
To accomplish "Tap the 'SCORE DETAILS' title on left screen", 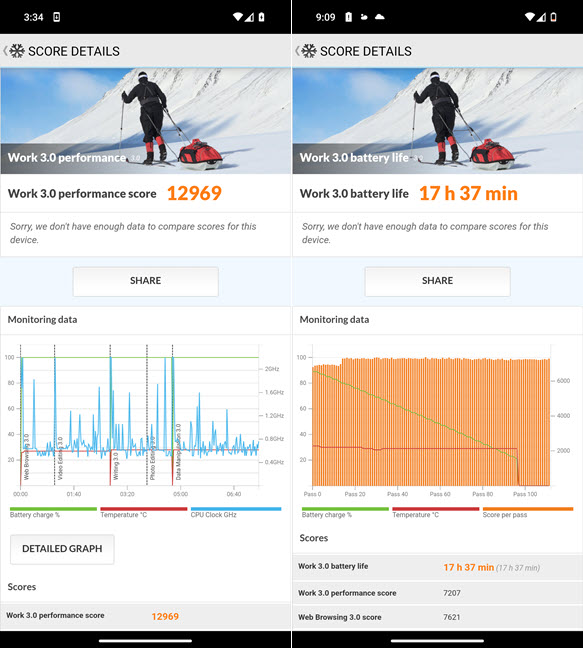I will pyautogui.click(x=74, y=51).
